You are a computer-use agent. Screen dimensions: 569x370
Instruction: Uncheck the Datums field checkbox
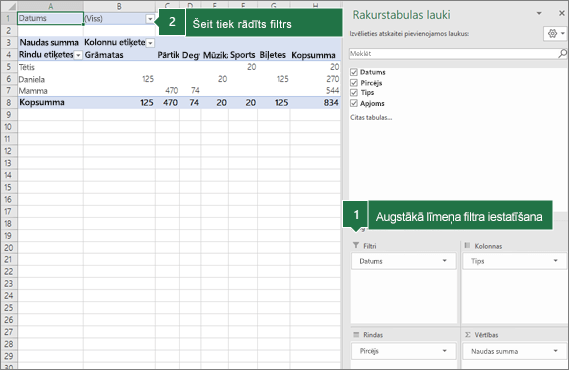click(x=354, y=72)
